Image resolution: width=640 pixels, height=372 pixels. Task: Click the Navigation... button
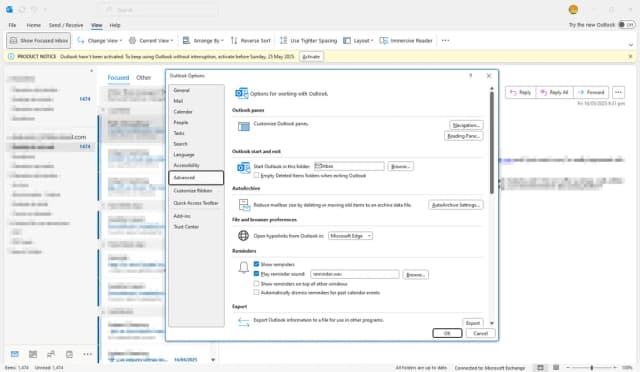[466, 125]
